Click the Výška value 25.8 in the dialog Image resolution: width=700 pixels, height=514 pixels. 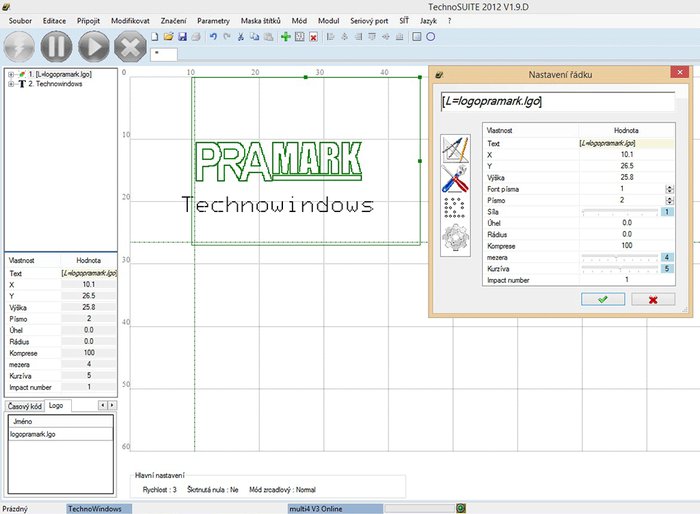click(x=627, y=177)
